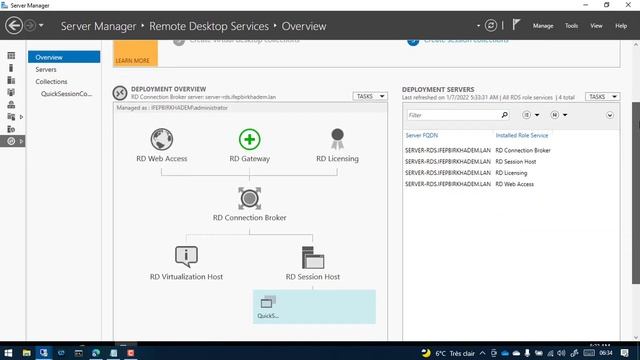
Task: Select the RD Licensing row in Deployment Servers list
Action: (510, 173)
